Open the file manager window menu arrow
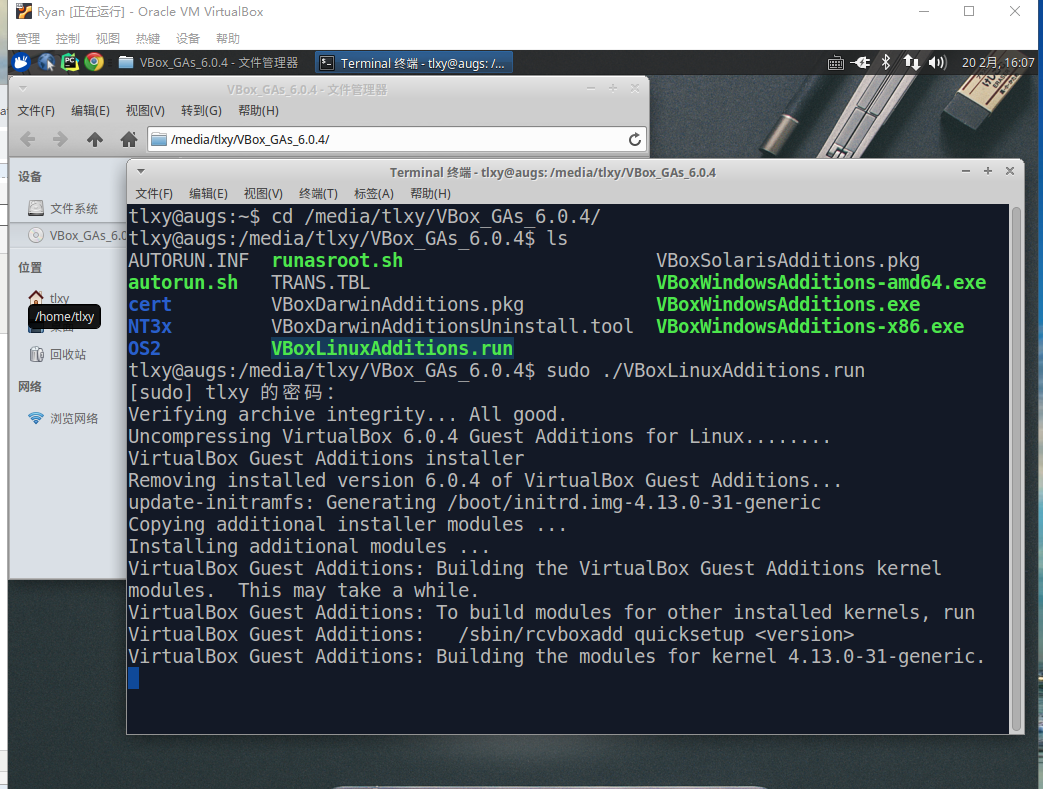The height and width of the screenshot is (789, 1043). pos(23,88)
